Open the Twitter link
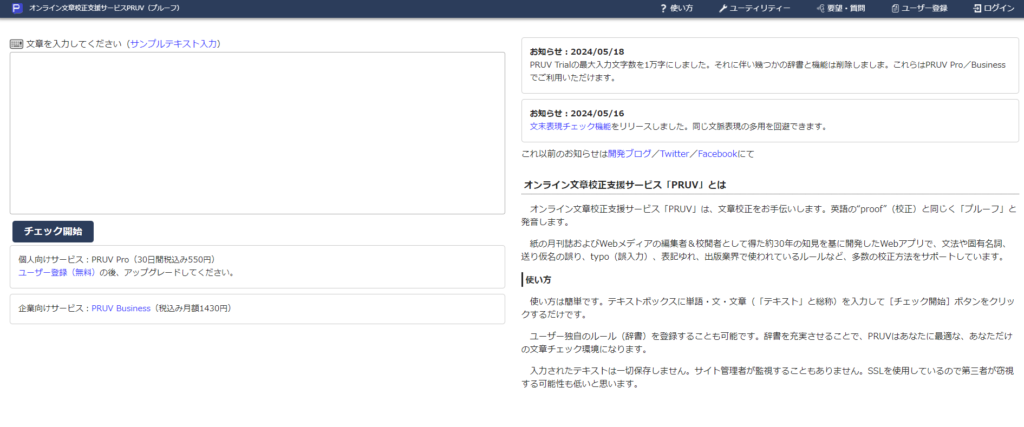 point(674,153)
